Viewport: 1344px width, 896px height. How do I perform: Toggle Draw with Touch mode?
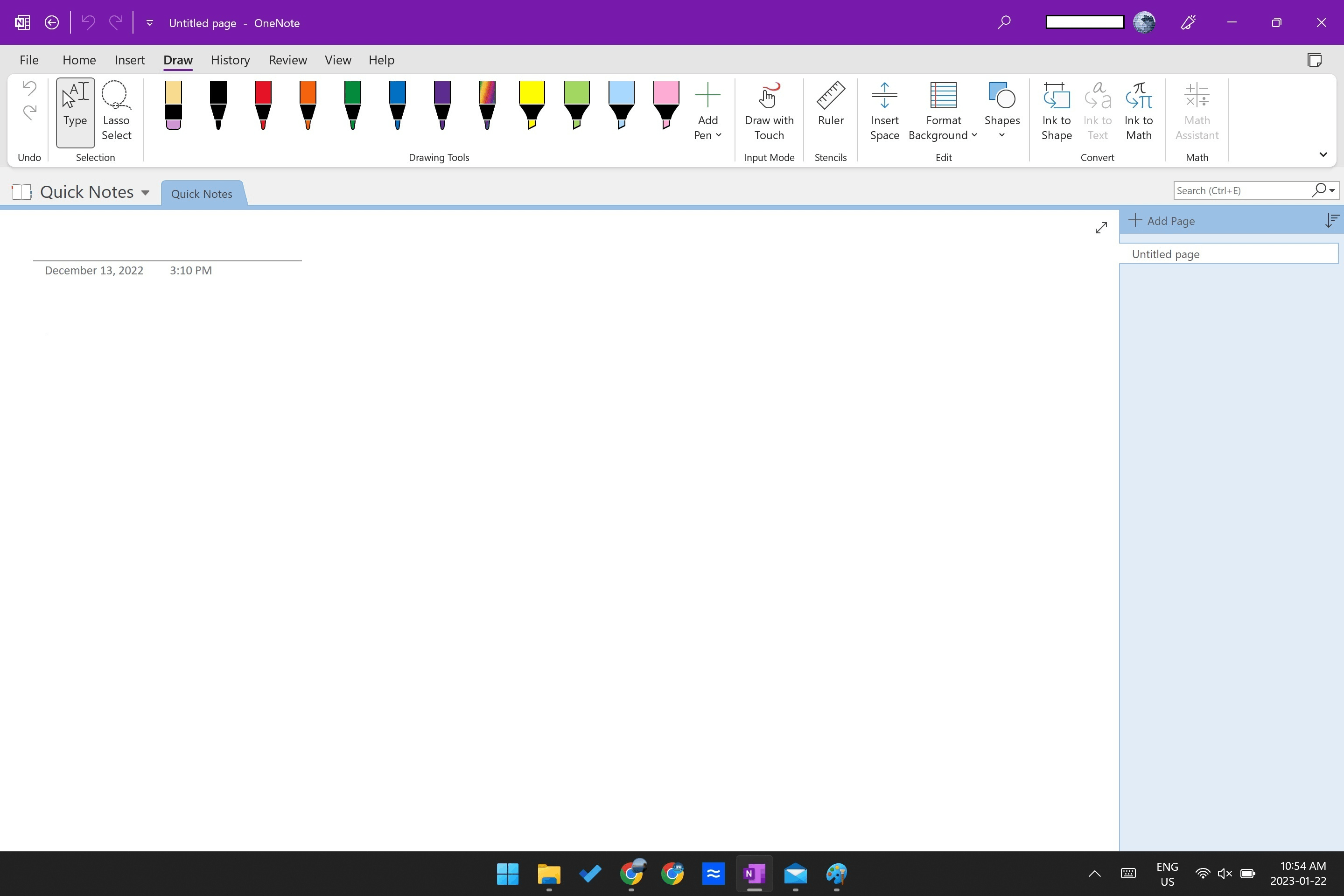coord(769,112)
